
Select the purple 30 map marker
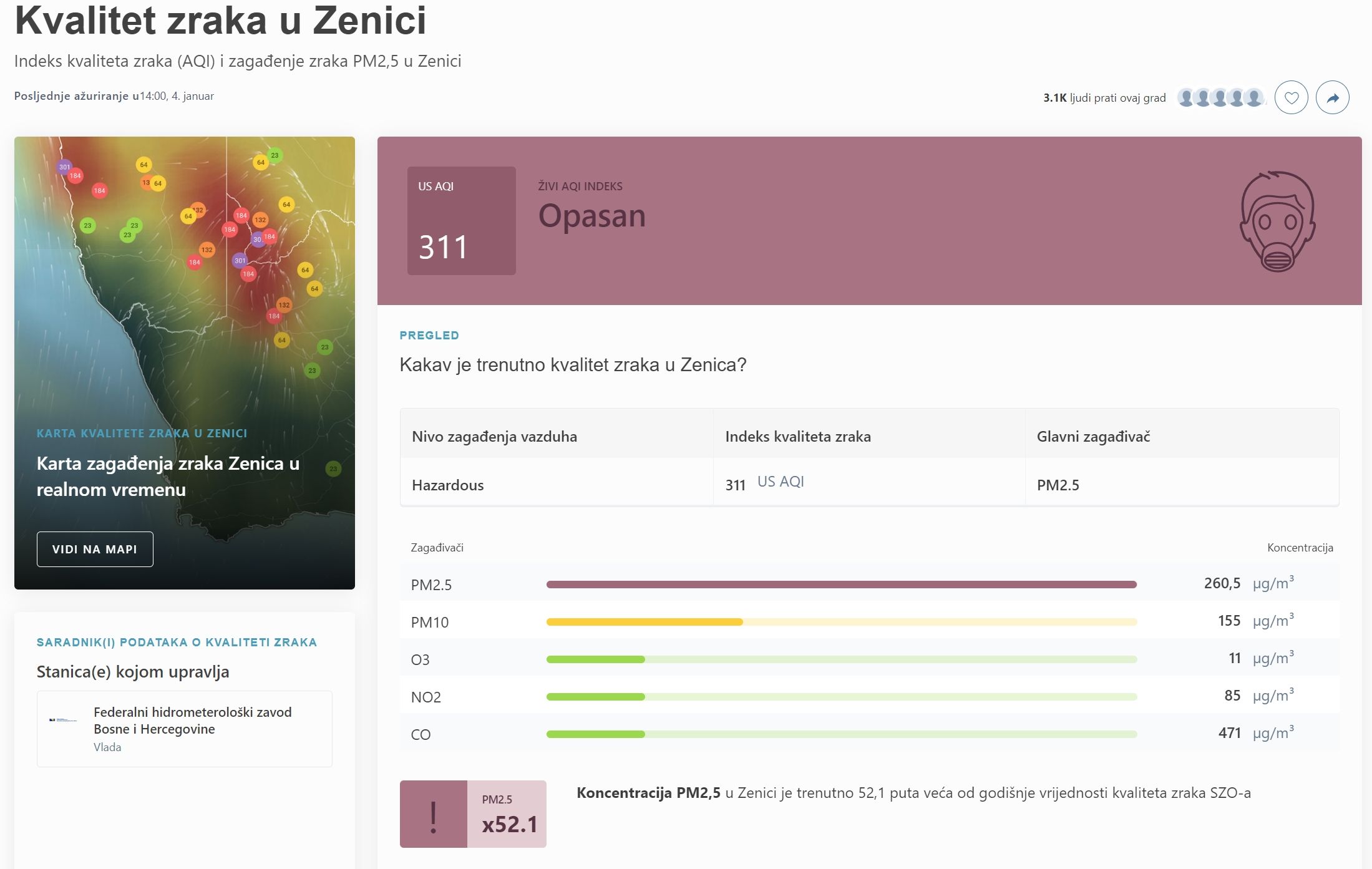click(256, 240)
